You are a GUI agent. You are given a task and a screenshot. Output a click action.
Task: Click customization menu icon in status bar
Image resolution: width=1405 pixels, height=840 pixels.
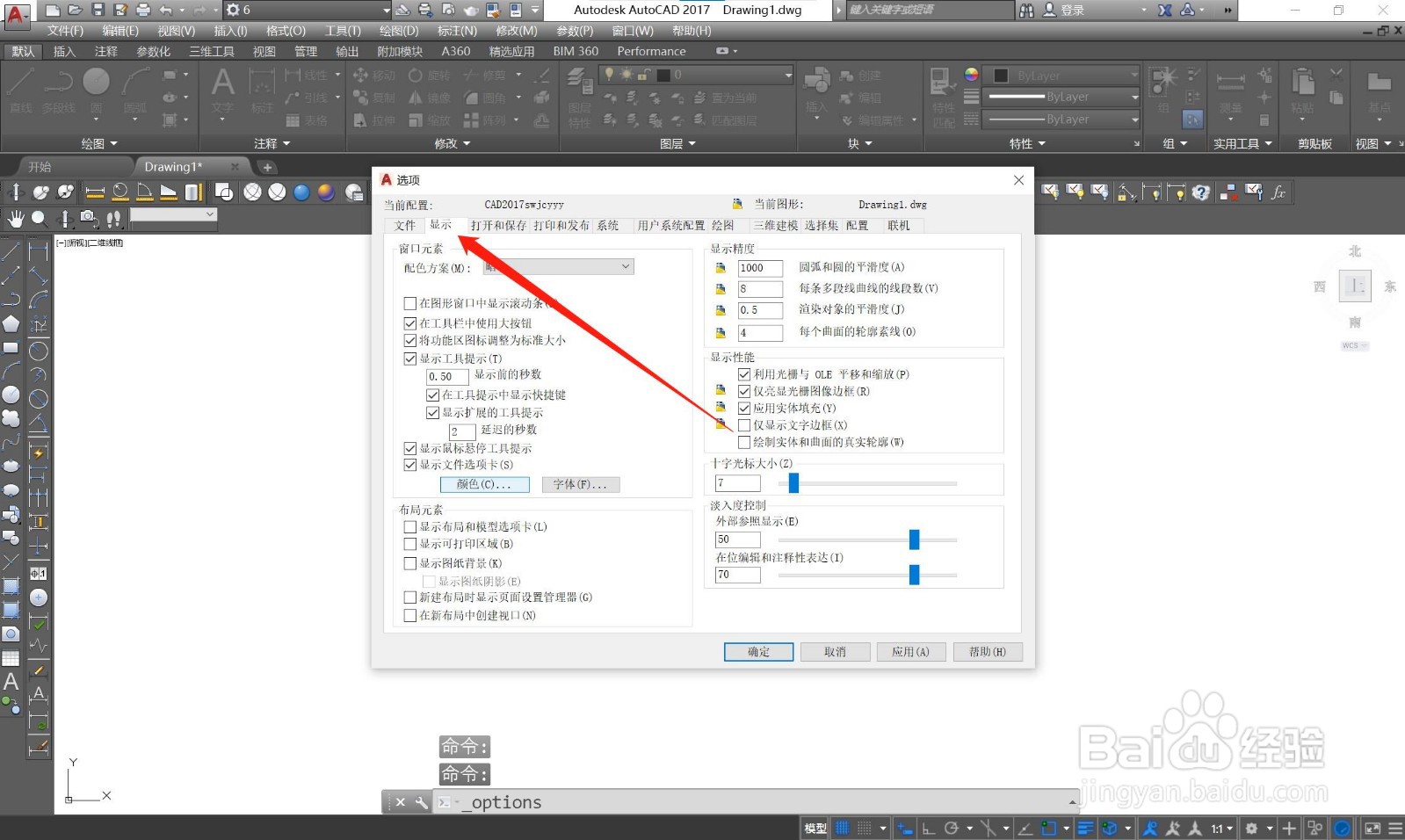click(x=1394, y=828)
